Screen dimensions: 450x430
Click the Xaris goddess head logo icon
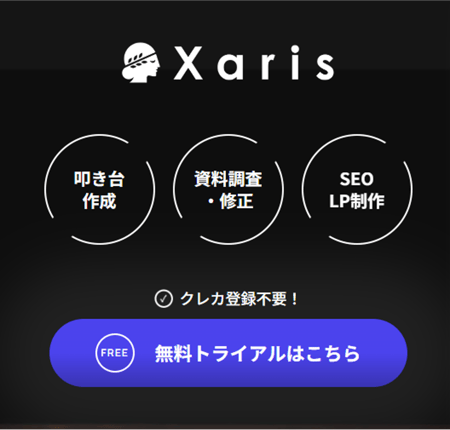coord(141,63)
